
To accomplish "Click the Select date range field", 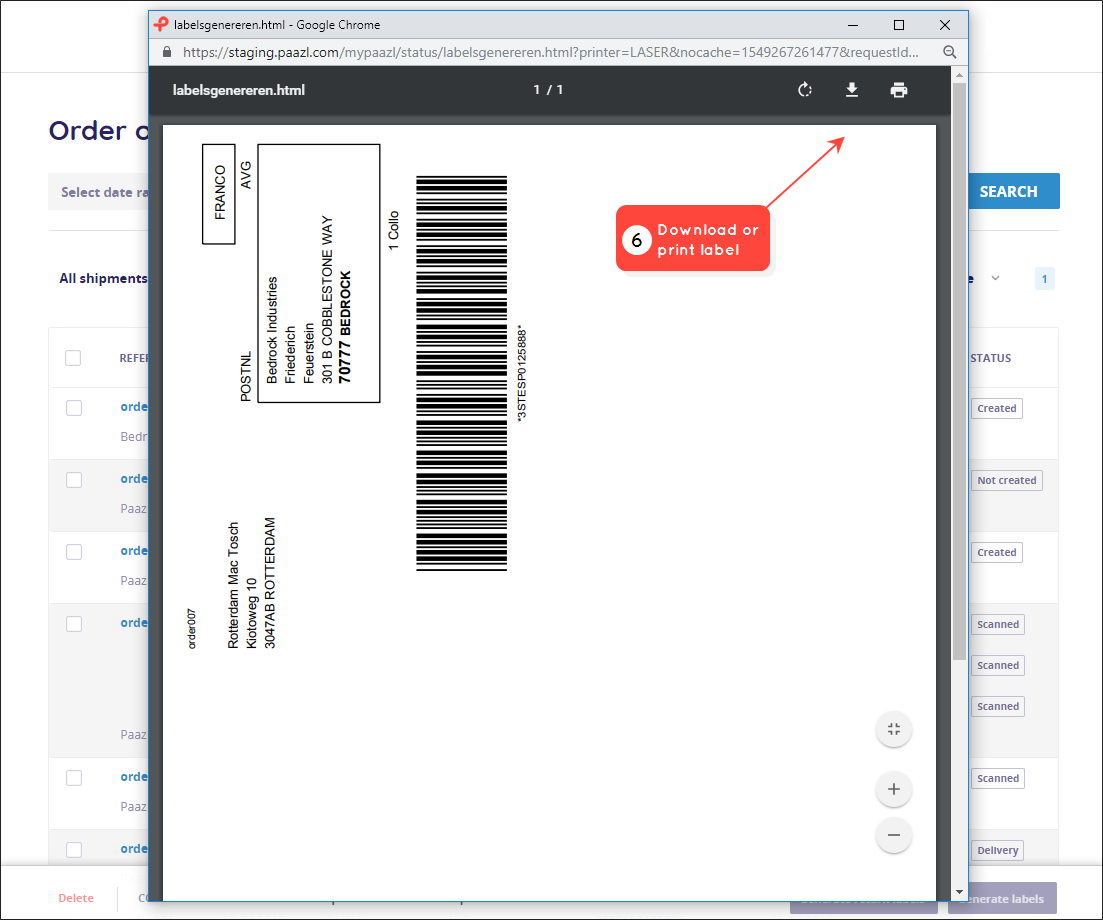I will tap(98, 192).
